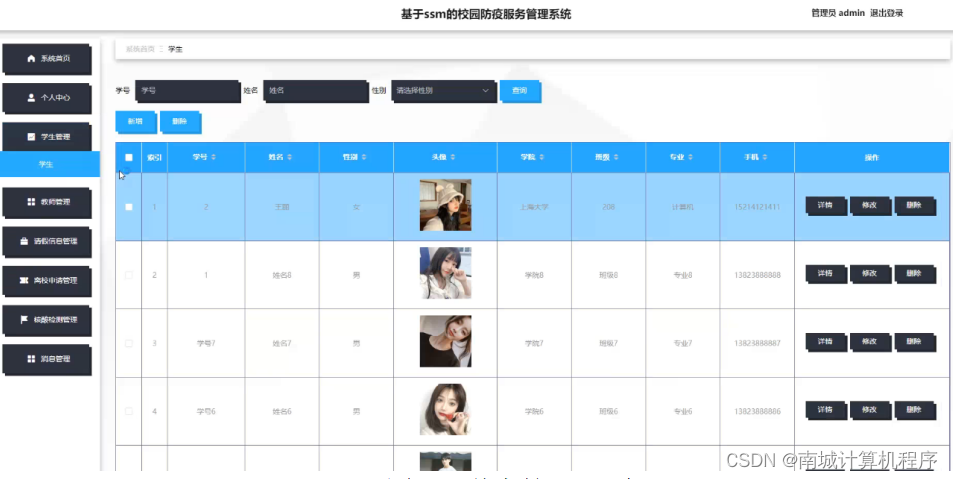The image size is (953, 479).
Task: Go to 系统首页 in the breadcrumb
Action: [140, 49]
